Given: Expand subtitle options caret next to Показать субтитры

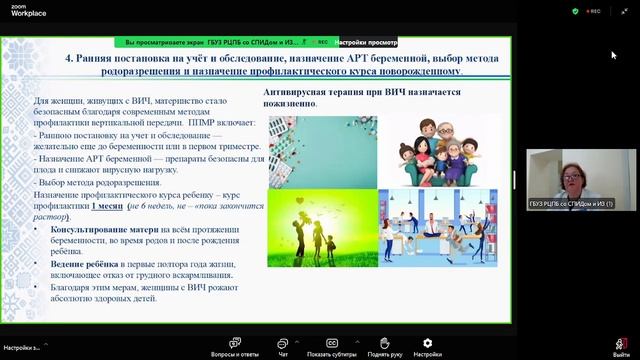Looking at the screenshot, I should click(357, 342).
